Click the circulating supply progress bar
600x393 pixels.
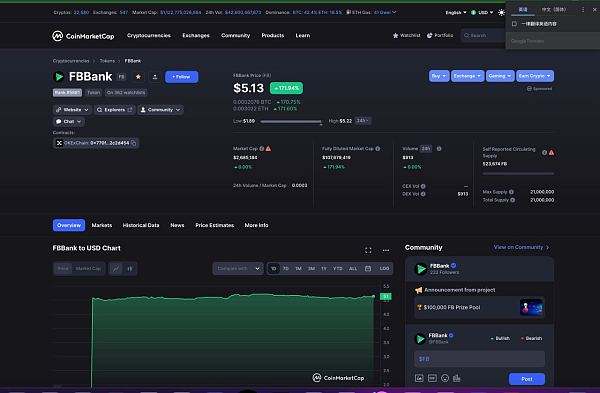tap(518, 173)
